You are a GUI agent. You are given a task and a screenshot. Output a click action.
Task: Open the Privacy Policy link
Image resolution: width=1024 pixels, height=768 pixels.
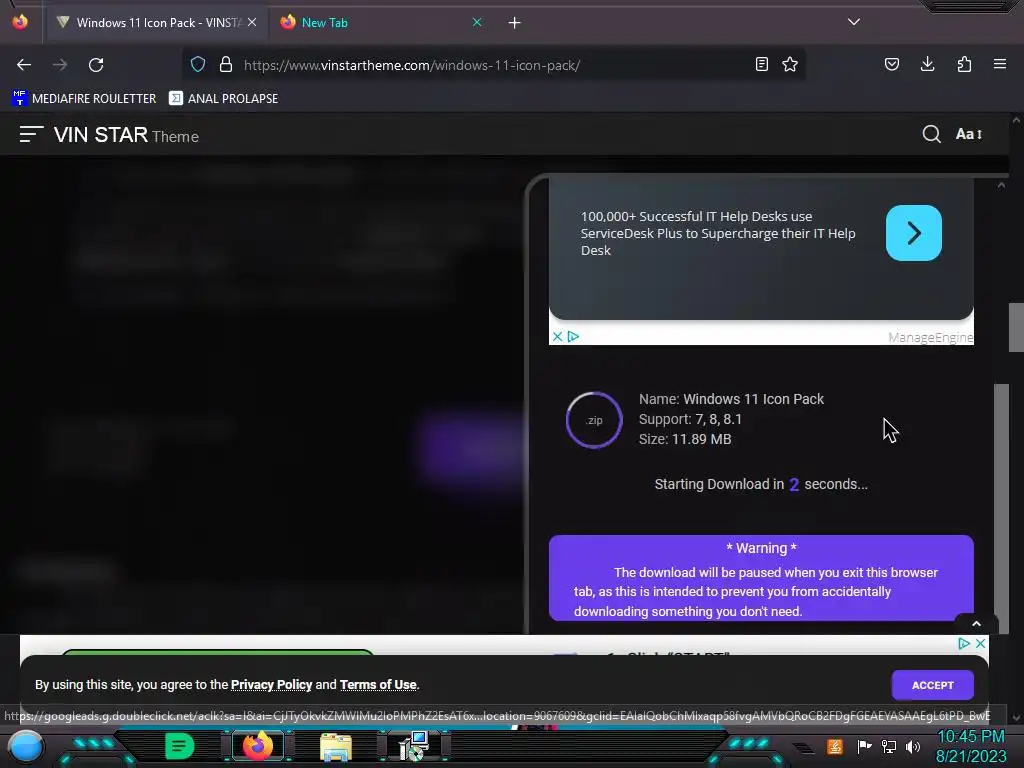[x=272, y=684]
